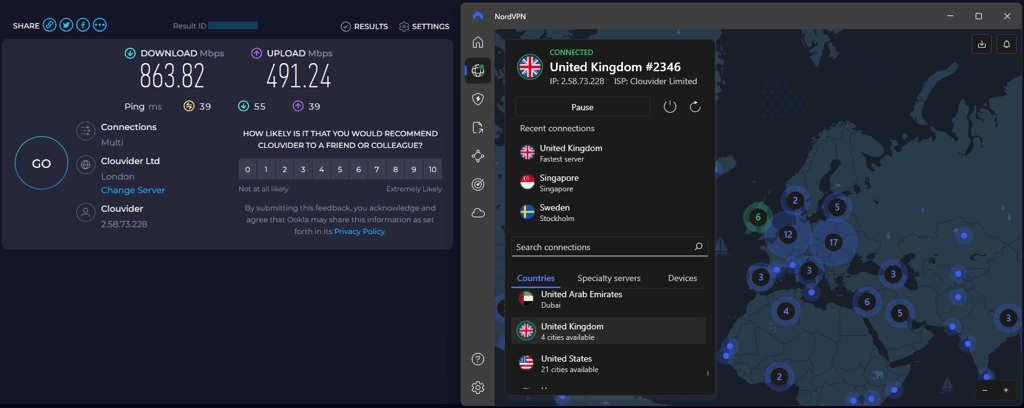Click the search magnifier icon
This screenshot has width=1024, height=408.
[698, 247]
